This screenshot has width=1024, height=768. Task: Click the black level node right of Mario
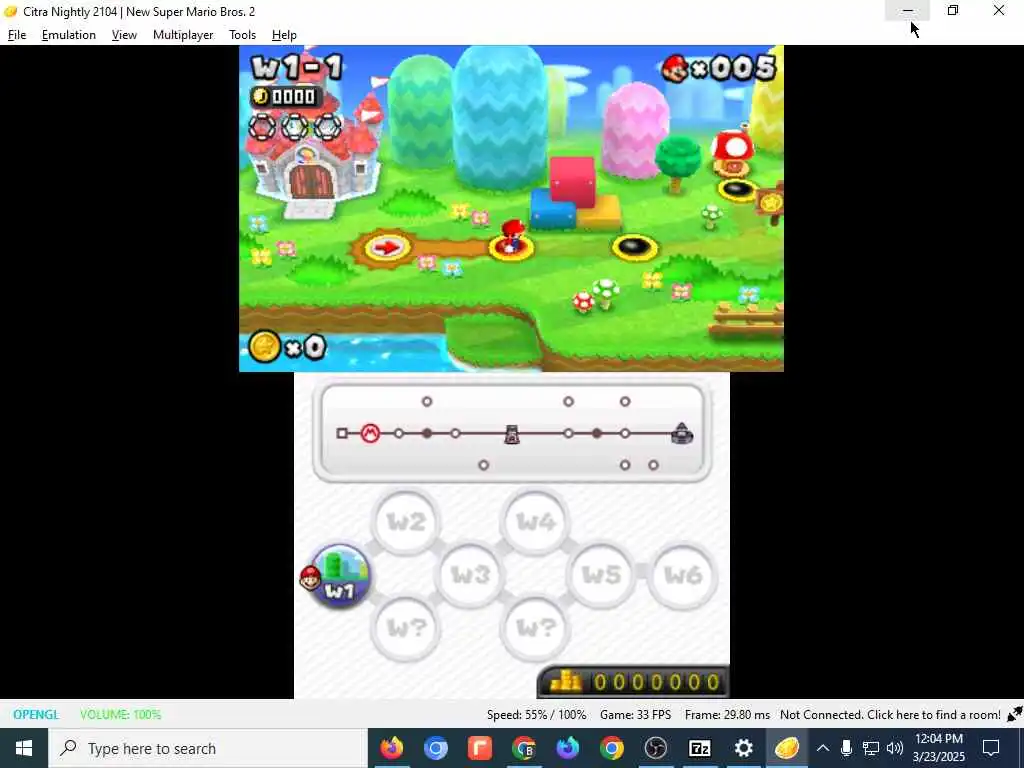[634, 248]
